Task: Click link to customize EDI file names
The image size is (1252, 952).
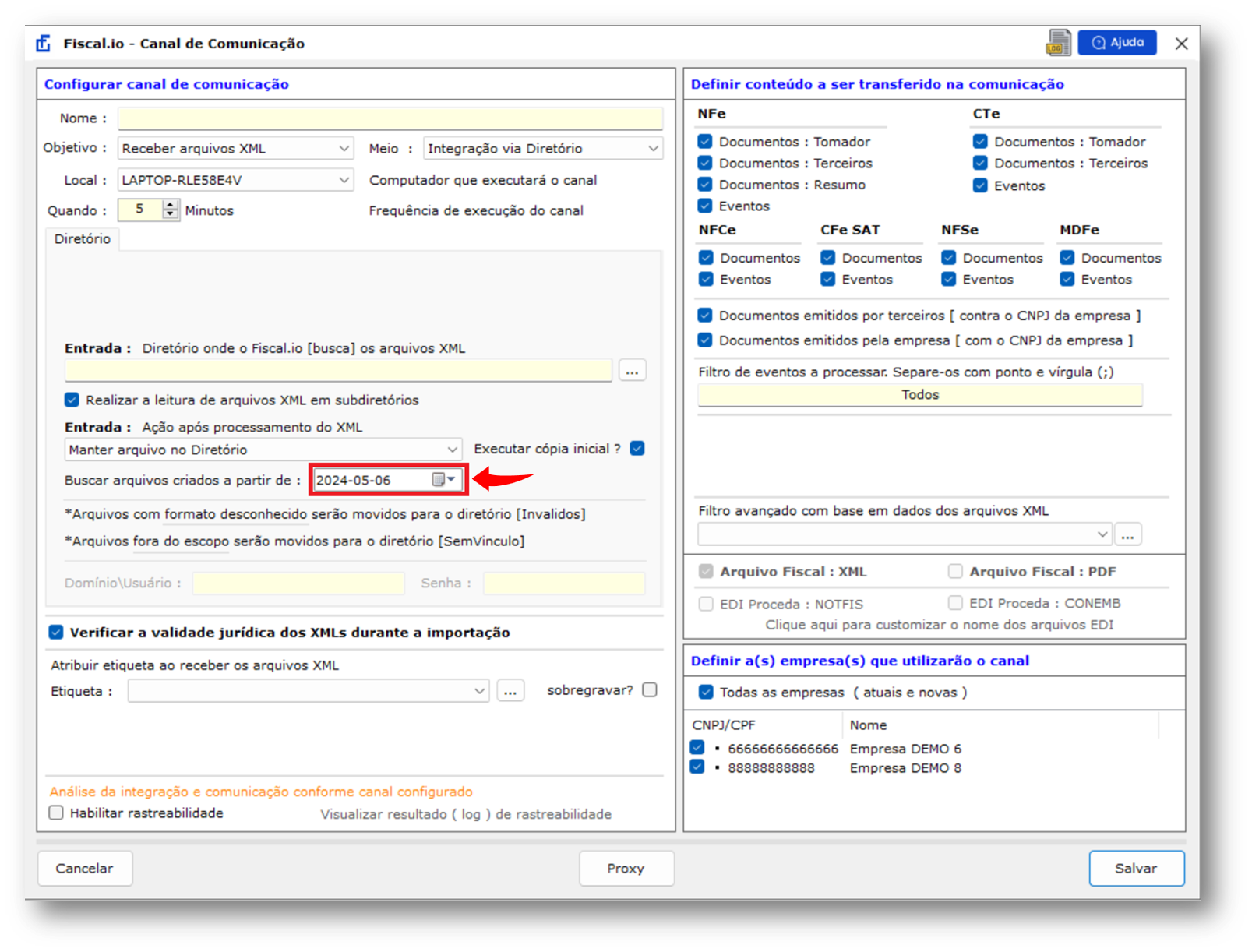Action: tap(940, 625)
